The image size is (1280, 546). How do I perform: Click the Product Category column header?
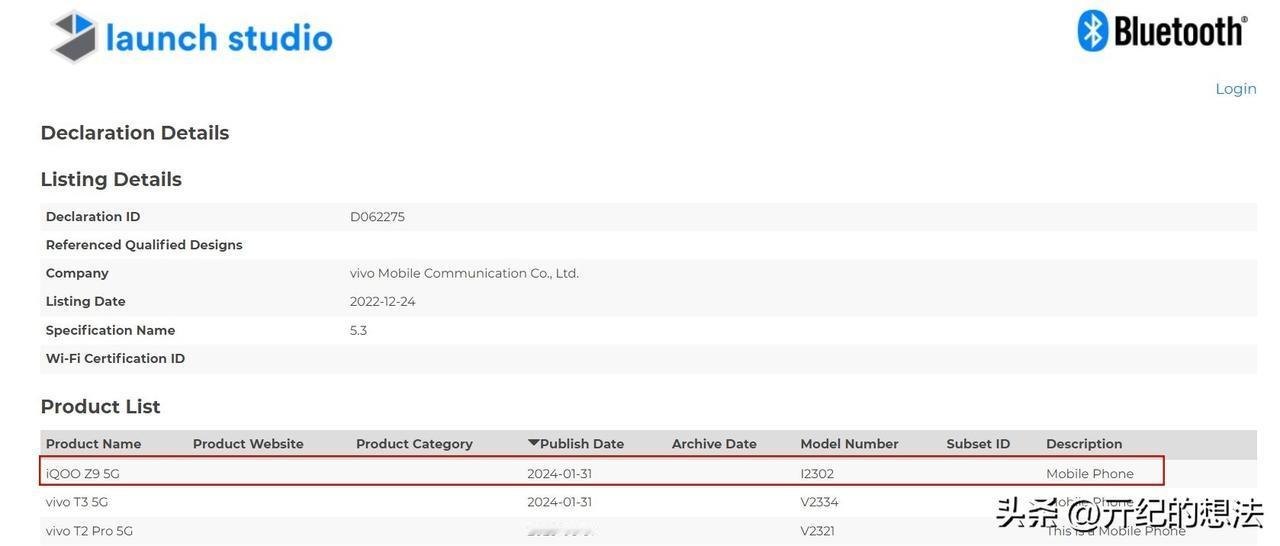tap(414, 444)
